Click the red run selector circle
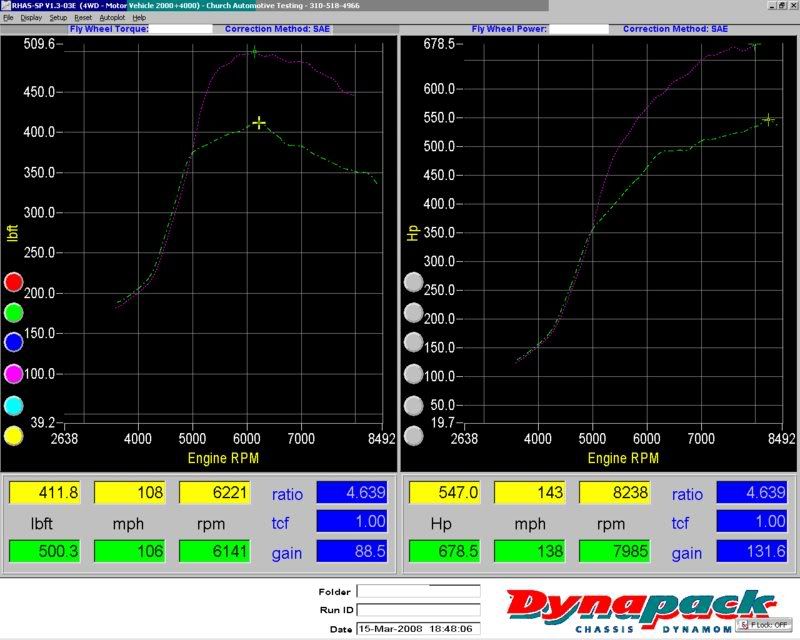The width and height of the screenshot is (800, 640). point(13,282)
